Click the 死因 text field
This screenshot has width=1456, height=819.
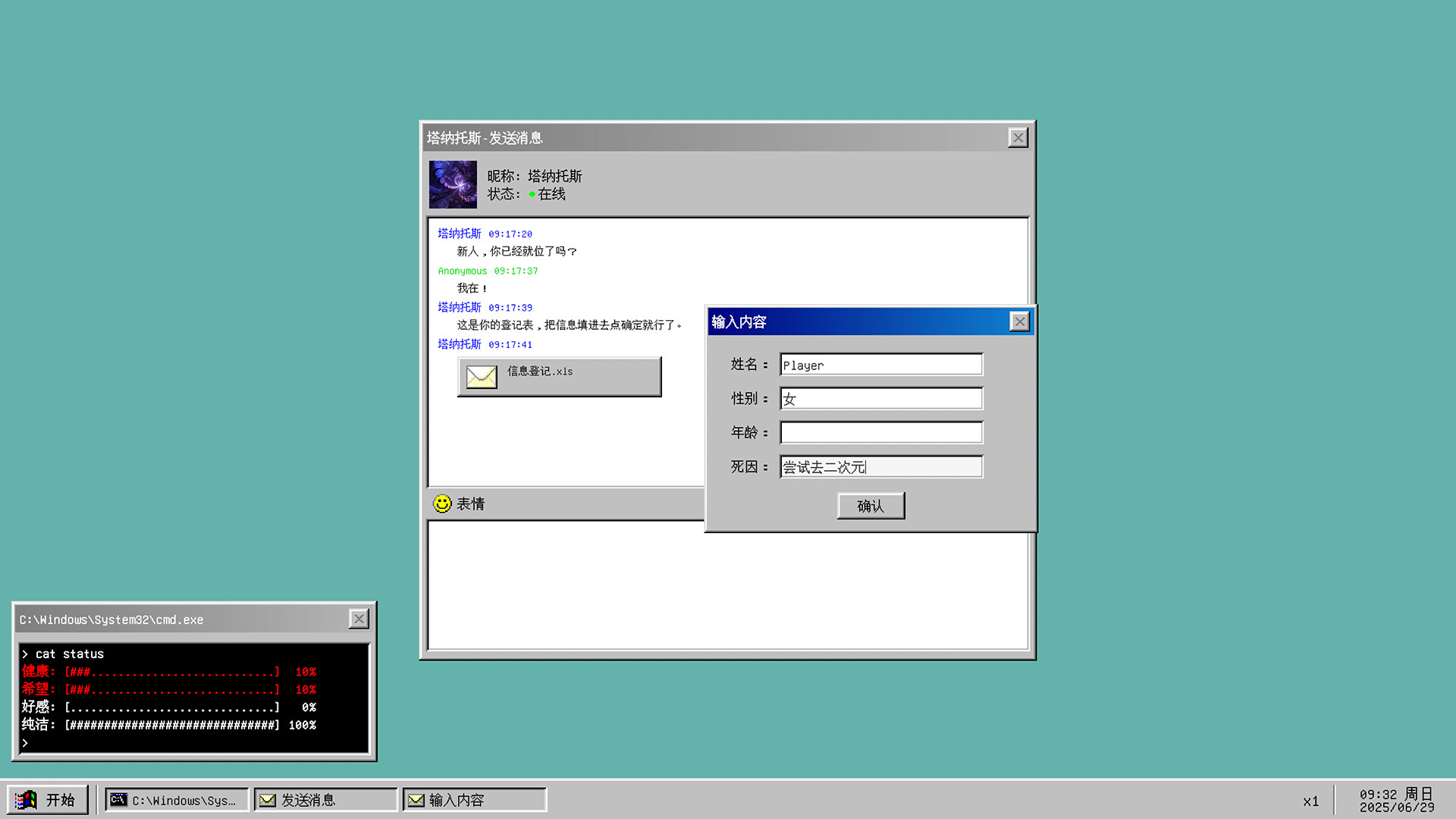click(x=880, y=467)
